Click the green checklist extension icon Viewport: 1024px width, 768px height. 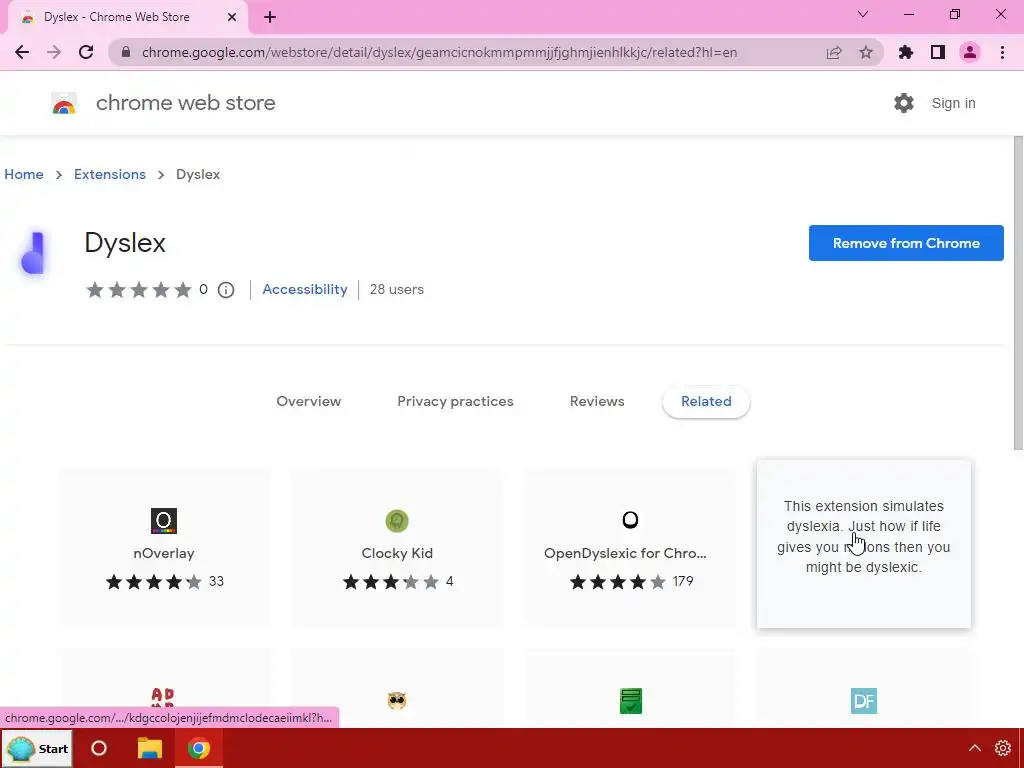(631, 701)
